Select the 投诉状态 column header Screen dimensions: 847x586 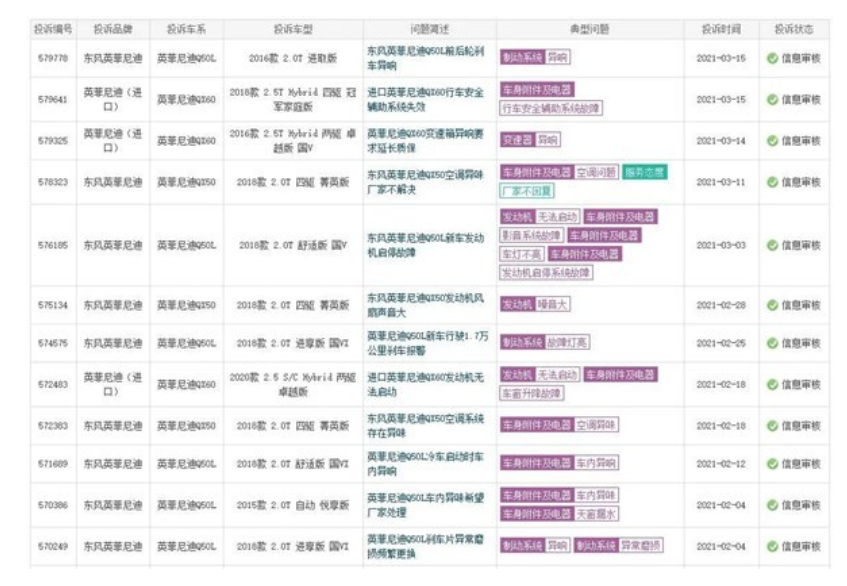point(794,29)
